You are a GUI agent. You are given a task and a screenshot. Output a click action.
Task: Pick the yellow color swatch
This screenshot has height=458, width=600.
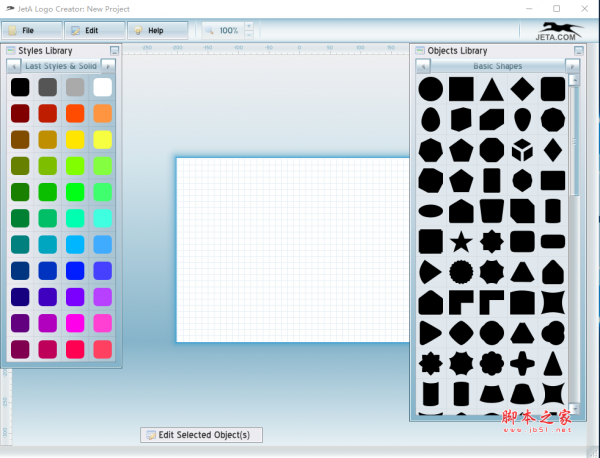75,139
